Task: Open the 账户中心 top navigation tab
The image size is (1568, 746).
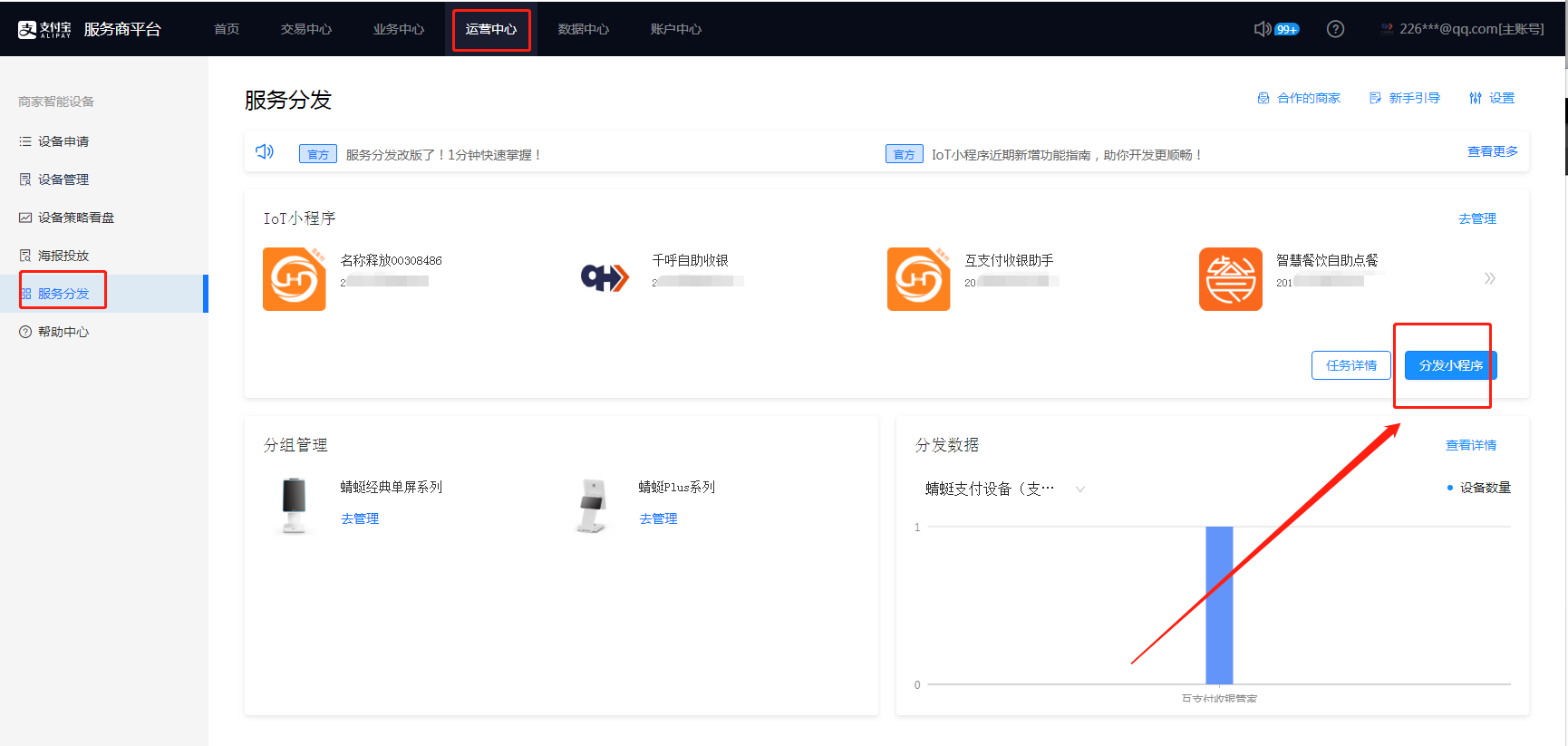Action: 676,29
